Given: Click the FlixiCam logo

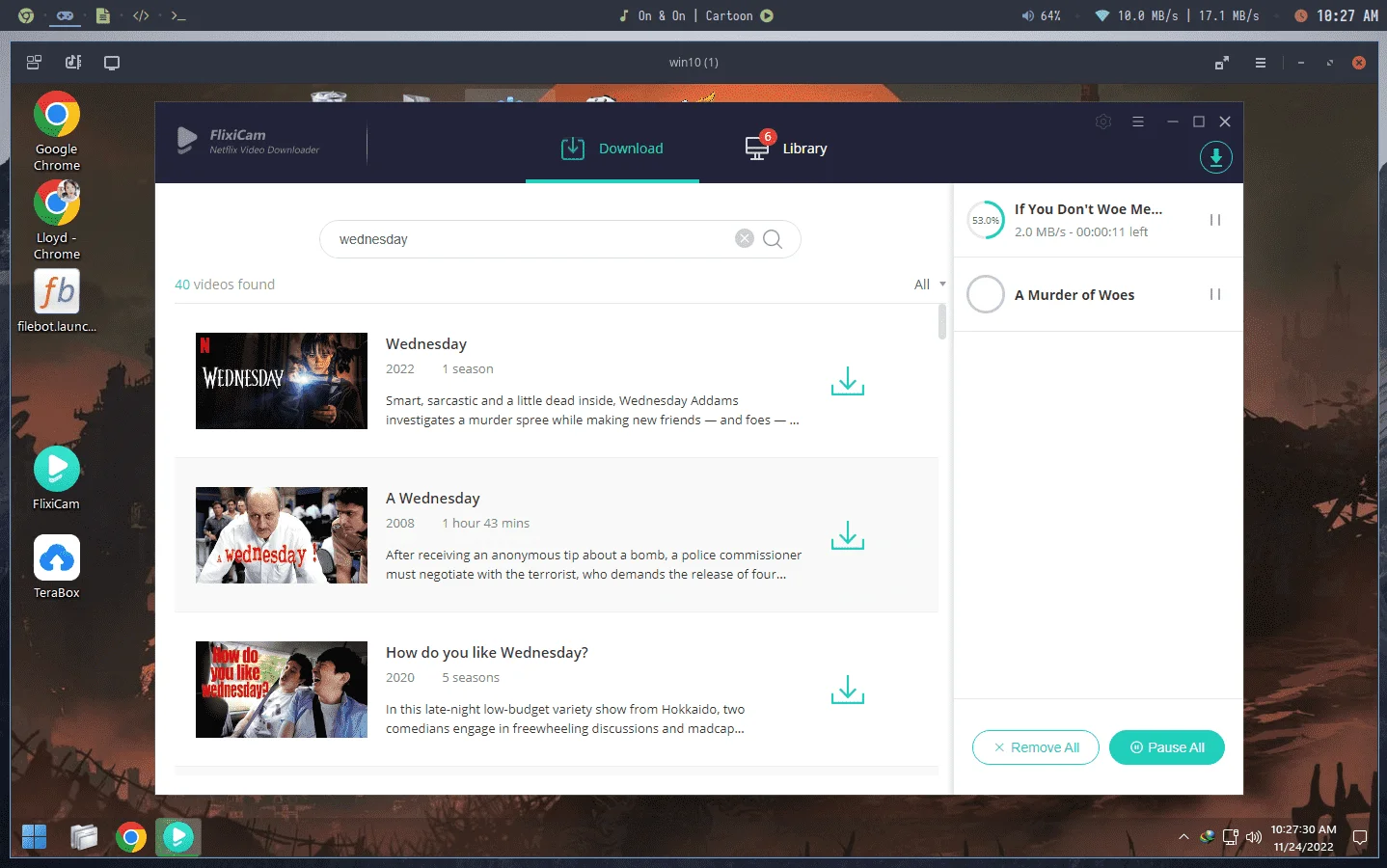Looking at the screenshot, I should 248,141.
